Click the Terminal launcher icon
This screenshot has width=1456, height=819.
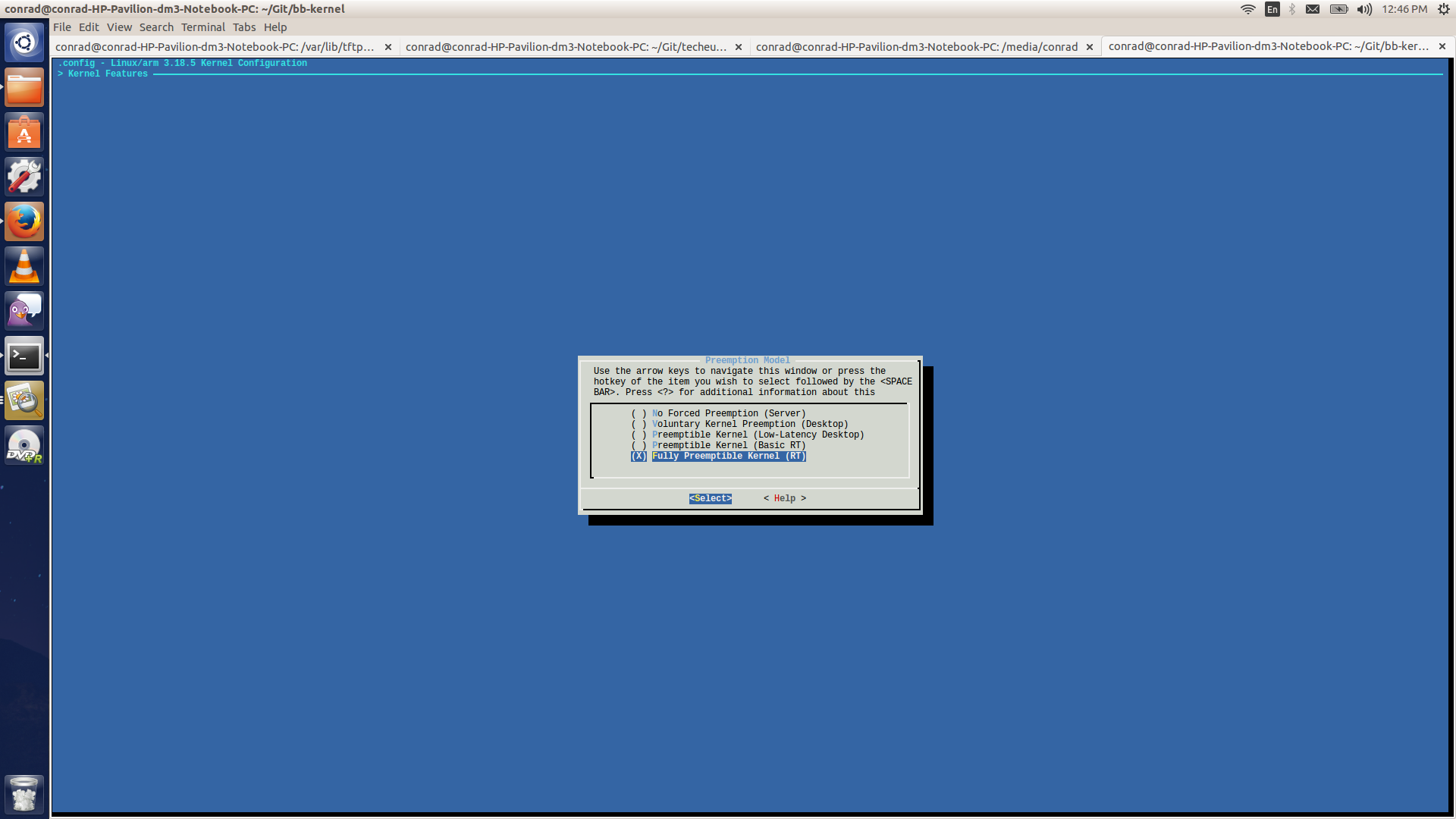(x=24, y=356)
